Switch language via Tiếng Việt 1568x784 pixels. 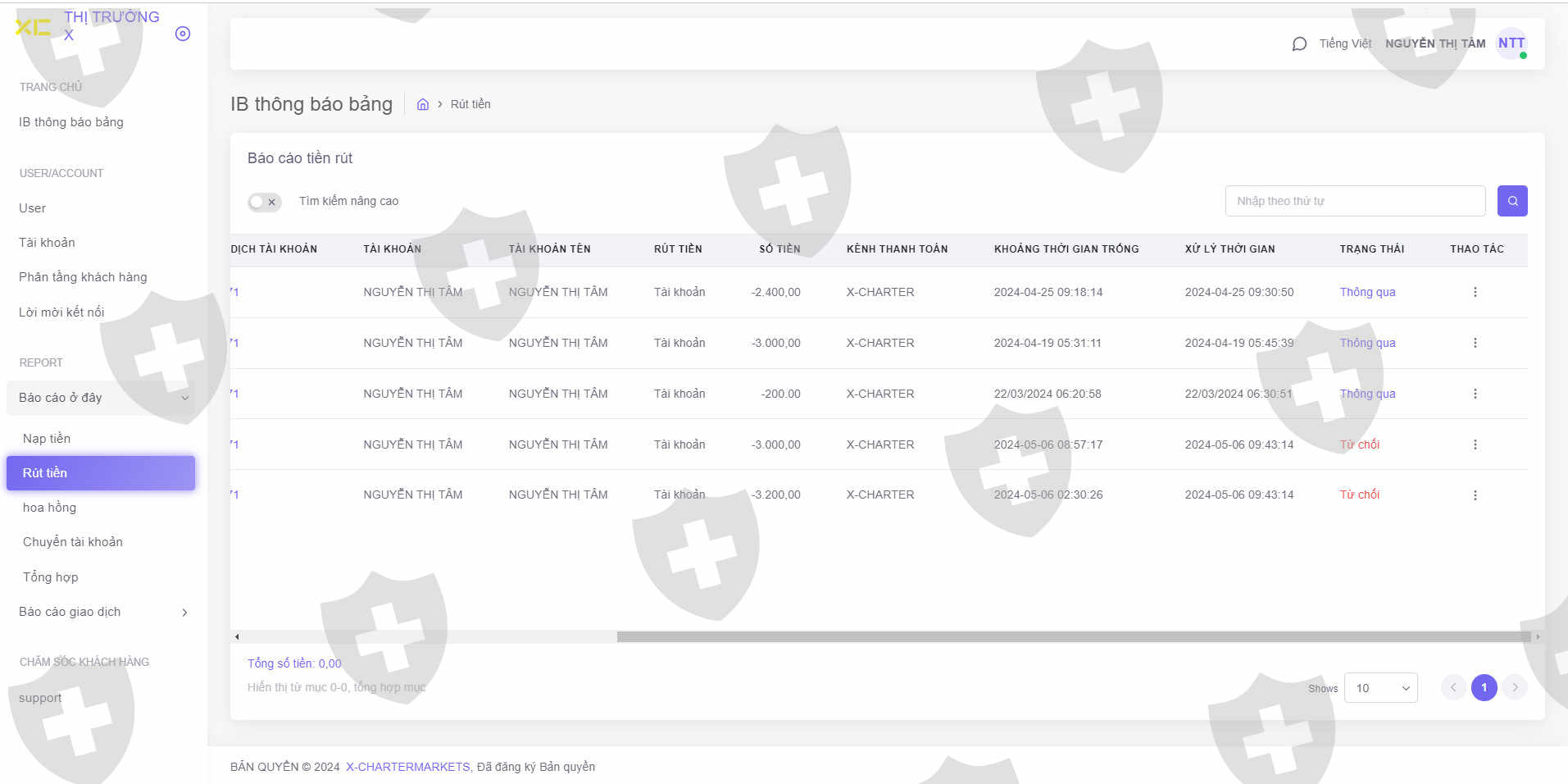[x=1344, y=43]
